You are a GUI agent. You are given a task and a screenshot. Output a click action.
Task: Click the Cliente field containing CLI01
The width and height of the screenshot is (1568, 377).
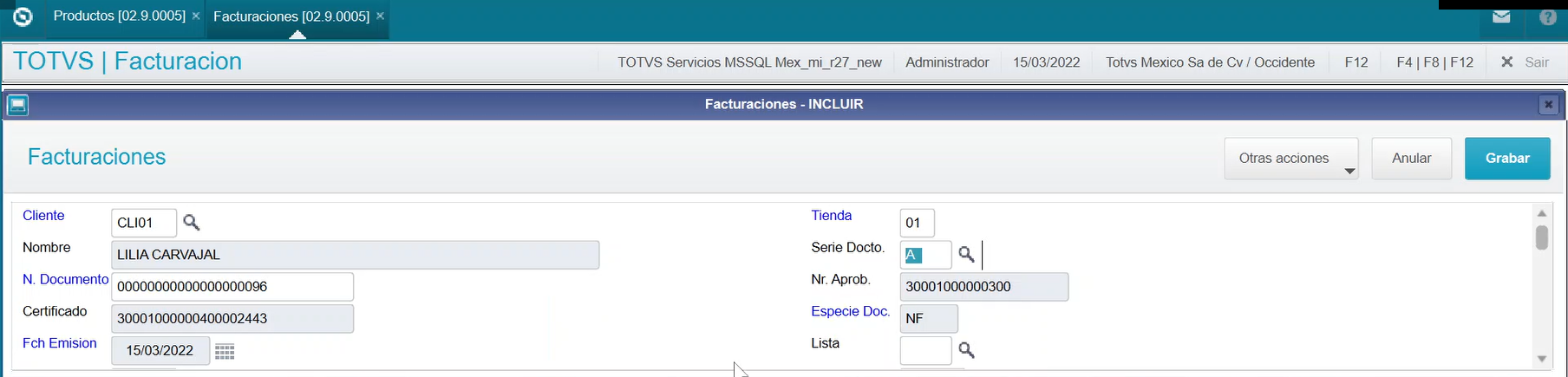(144, 223)
